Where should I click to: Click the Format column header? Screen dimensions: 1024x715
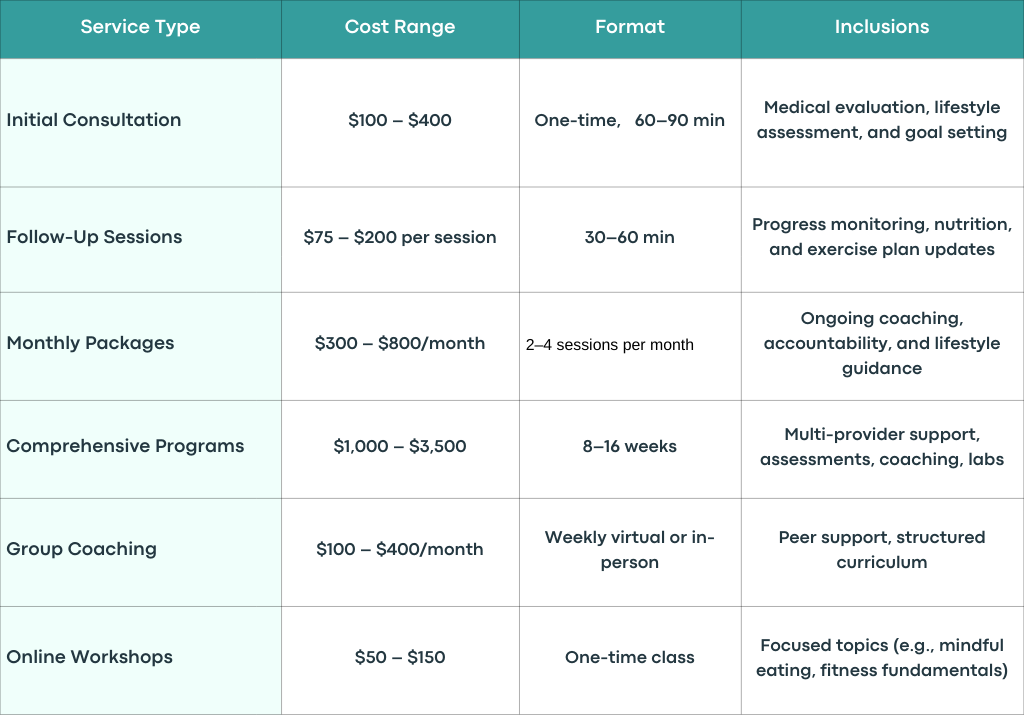pos(630,29)
